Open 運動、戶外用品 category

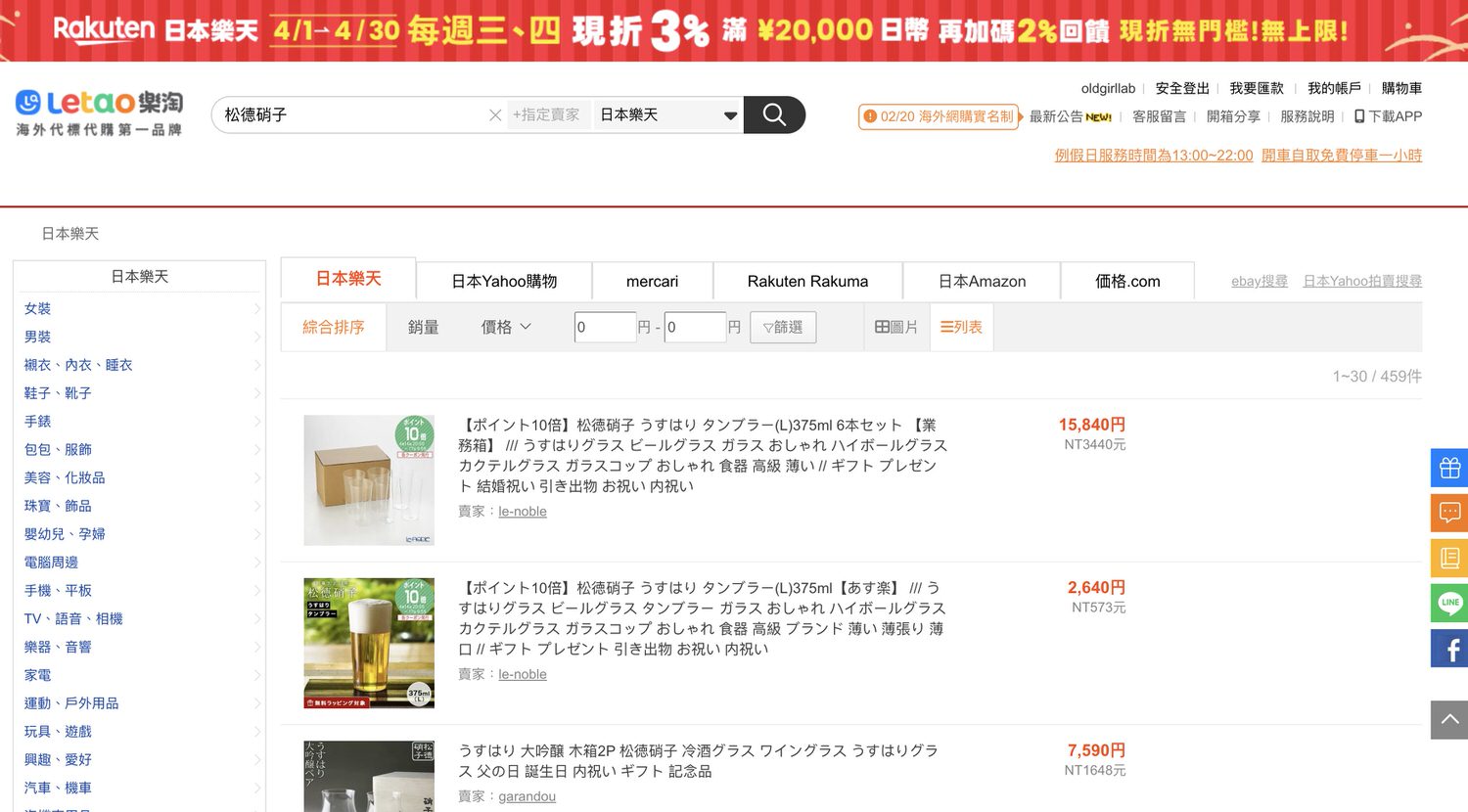71,703
